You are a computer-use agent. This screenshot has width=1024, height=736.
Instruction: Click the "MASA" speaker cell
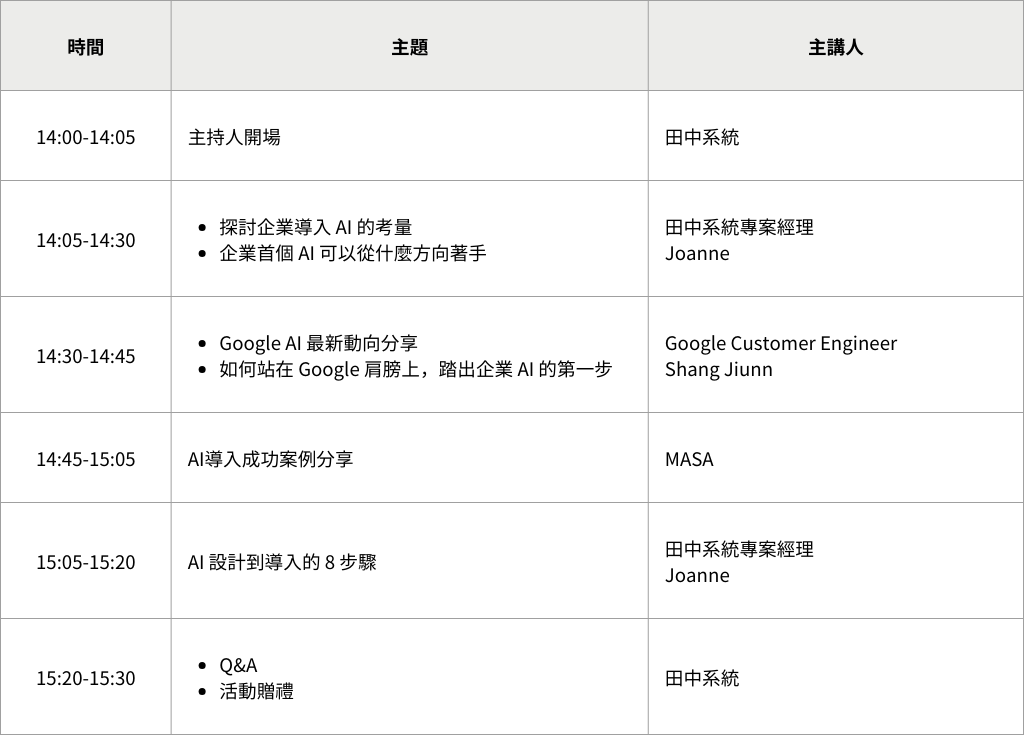click(x=689, y=459)
